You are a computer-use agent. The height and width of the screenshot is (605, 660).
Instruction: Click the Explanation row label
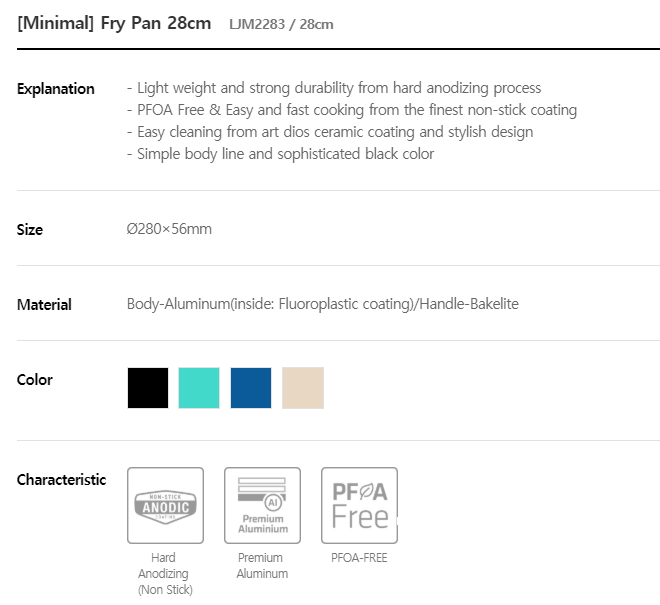click(x=56, y=89)
